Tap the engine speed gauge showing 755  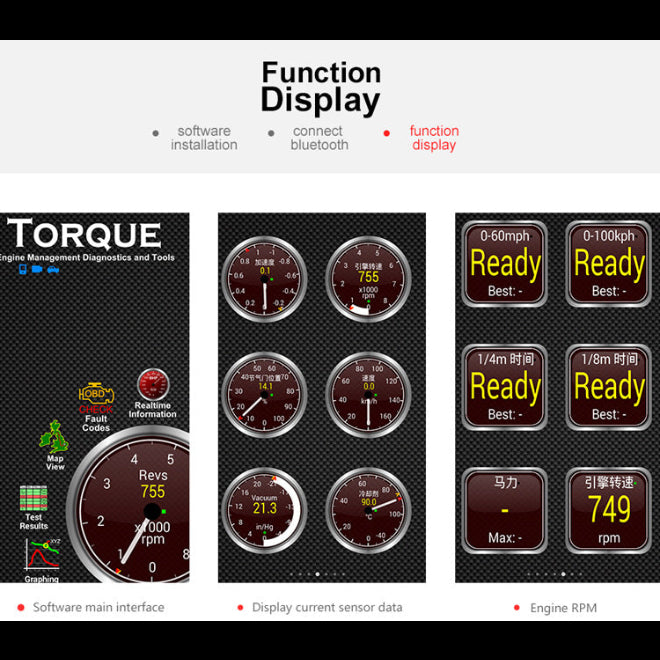coord(368,279)
